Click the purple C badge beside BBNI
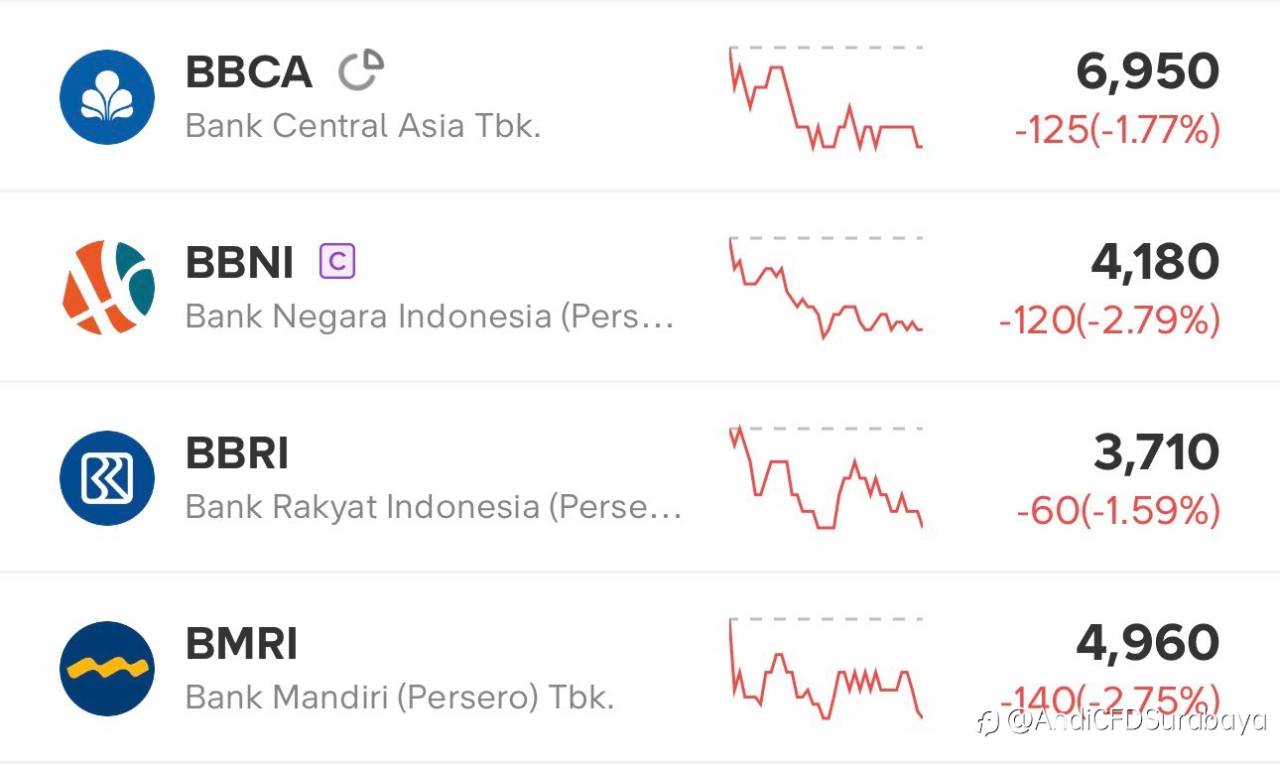 [337, 262]
